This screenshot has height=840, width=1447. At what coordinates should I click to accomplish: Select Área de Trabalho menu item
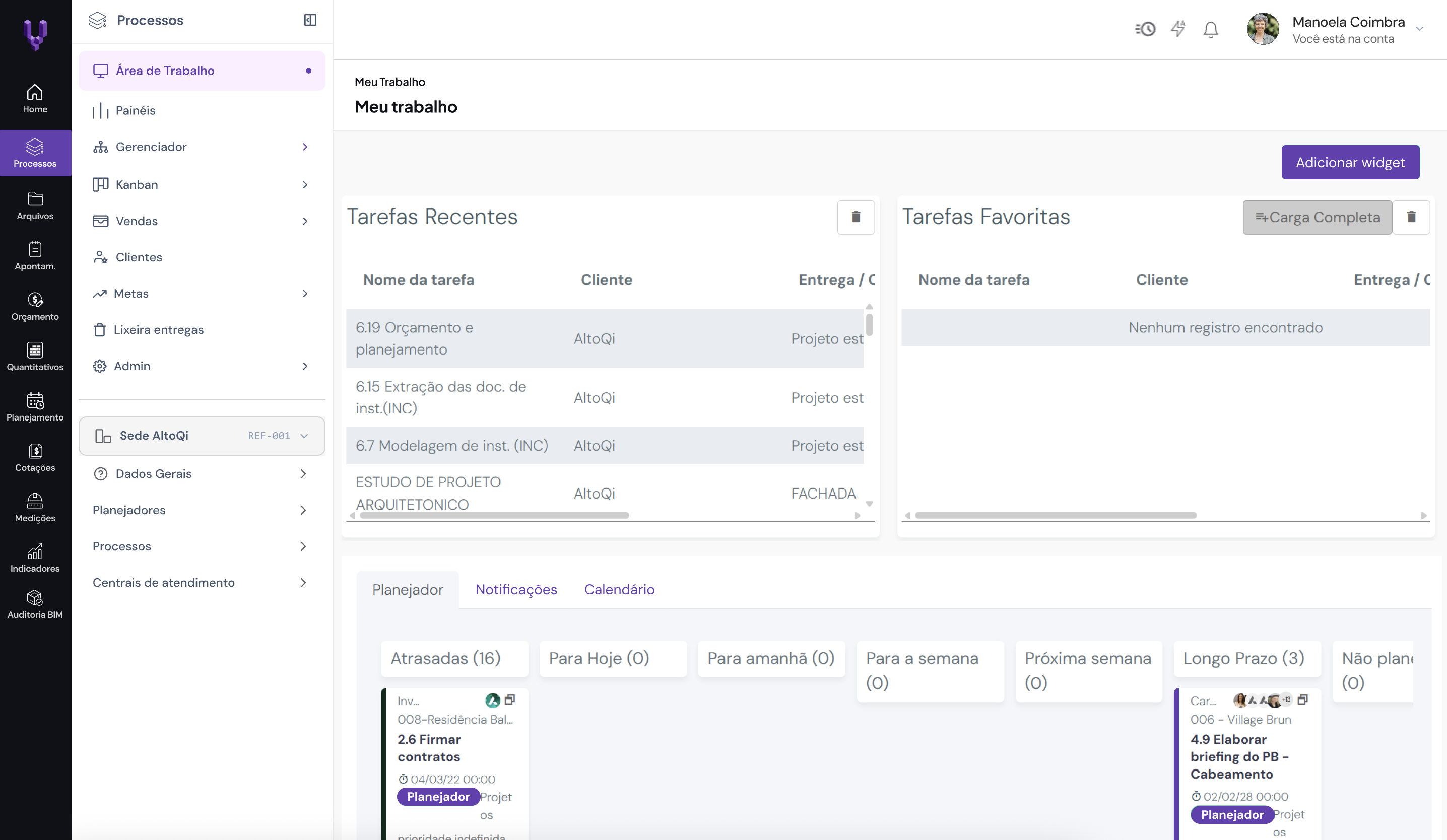(x=202, y=71)
